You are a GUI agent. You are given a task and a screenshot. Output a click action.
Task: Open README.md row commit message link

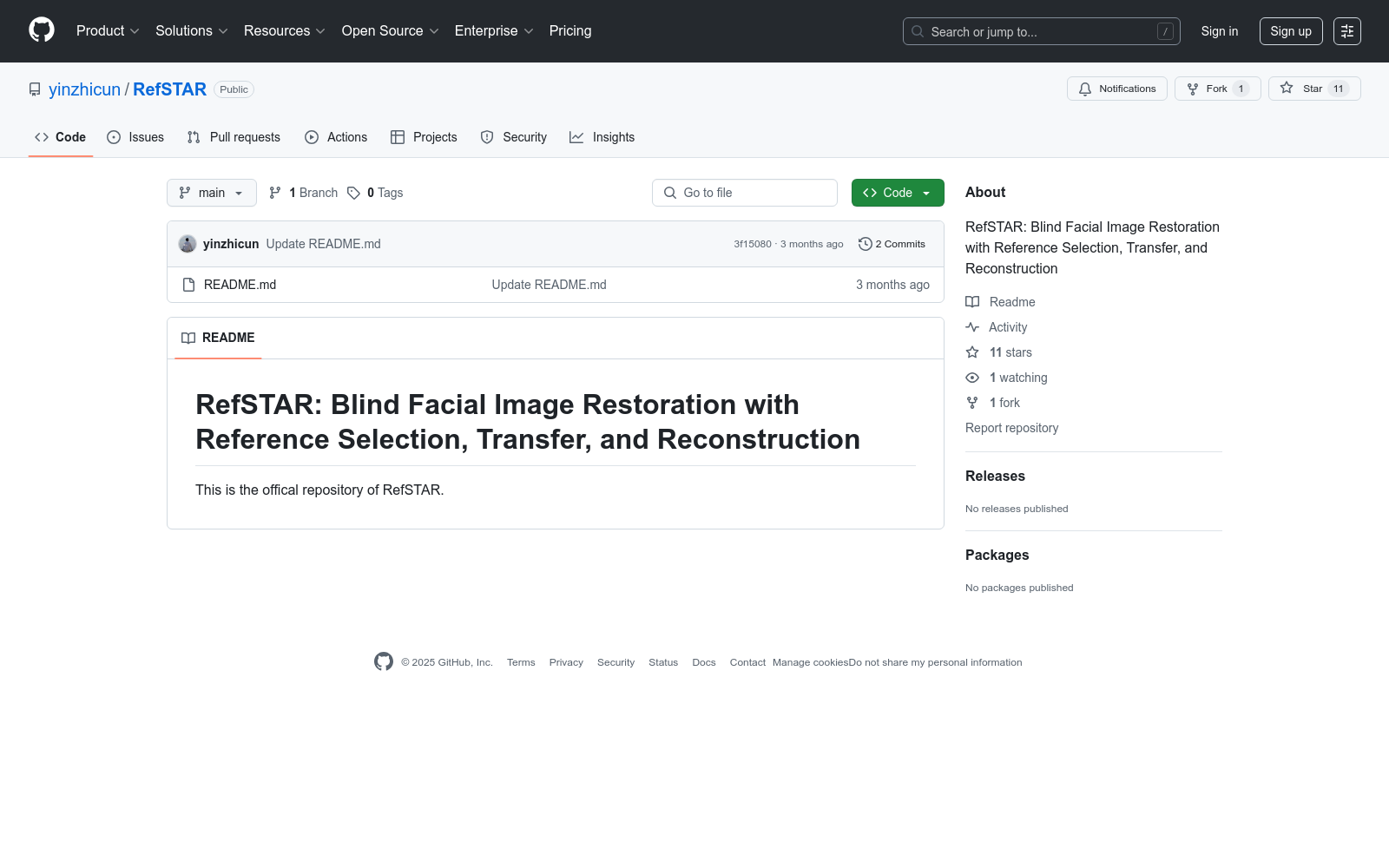(550, 285)
